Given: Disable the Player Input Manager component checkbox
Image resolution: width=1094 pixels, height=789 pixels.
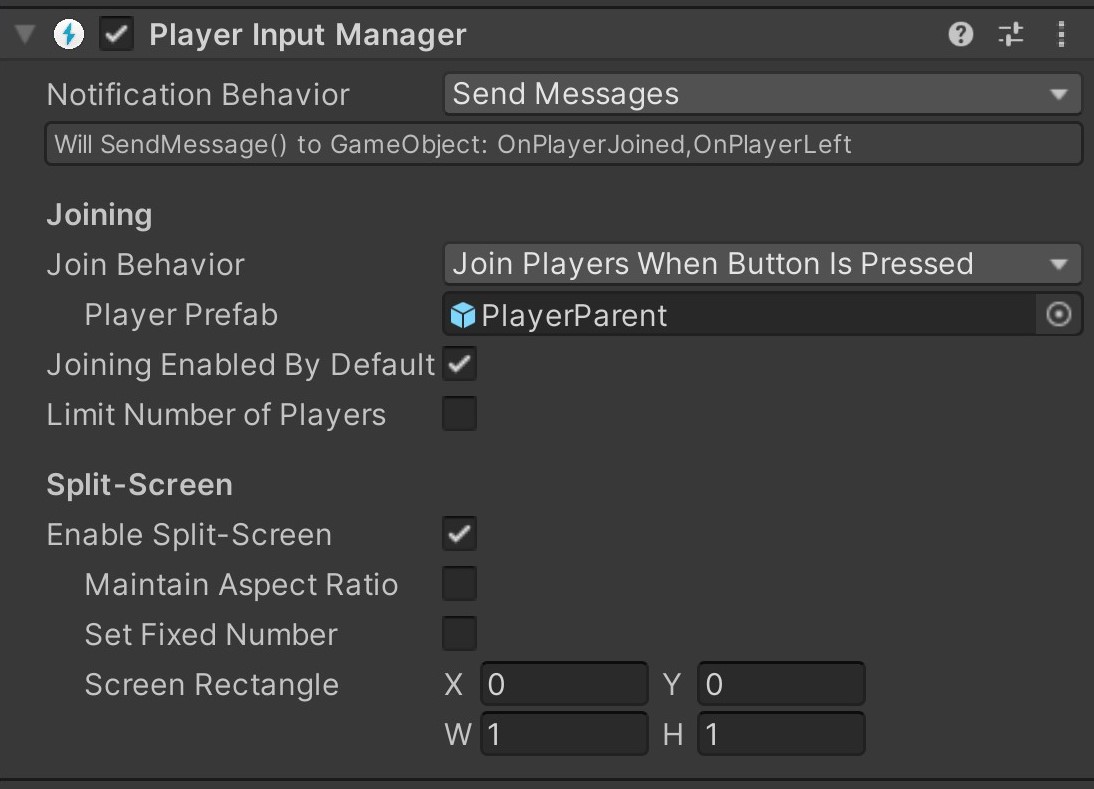Looking at the screenshot, I should click(x=117, y=34).
